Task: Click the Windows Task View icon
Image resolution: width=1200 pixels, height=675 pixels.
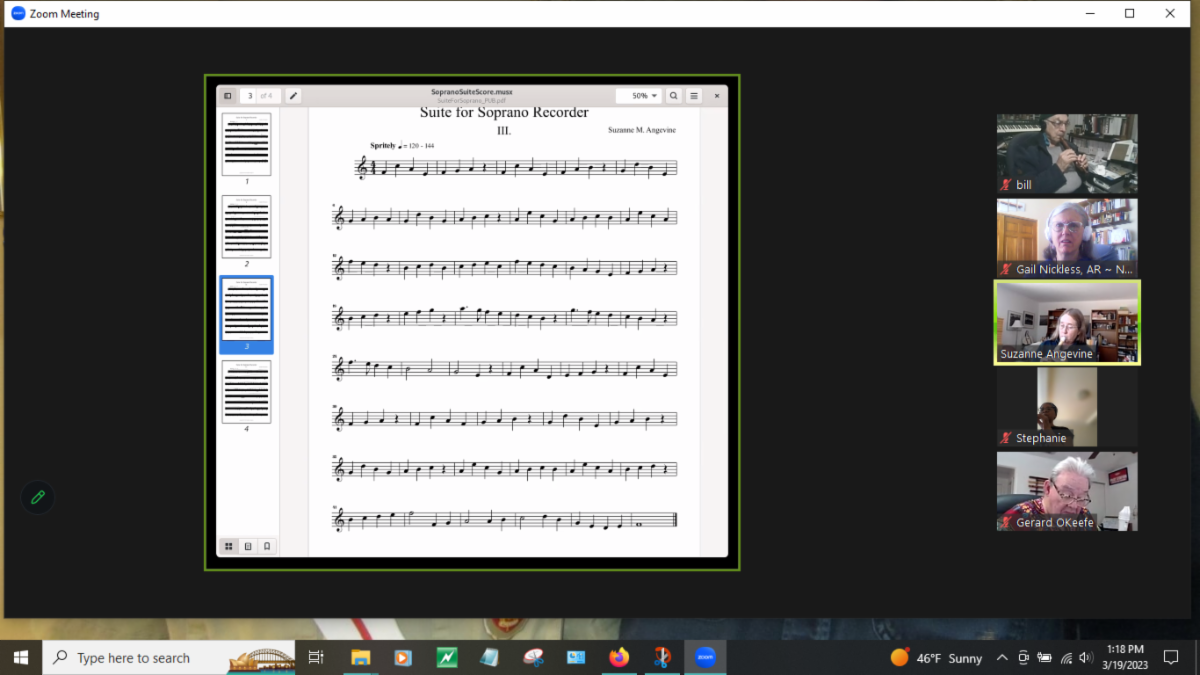Action: click(316, 657)
